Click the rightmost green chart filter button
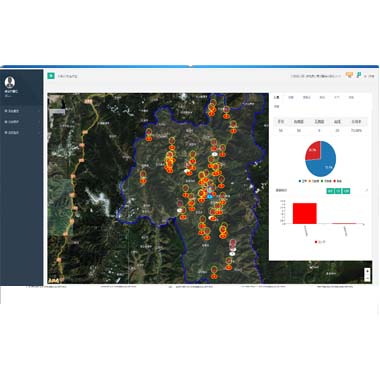 346,191
